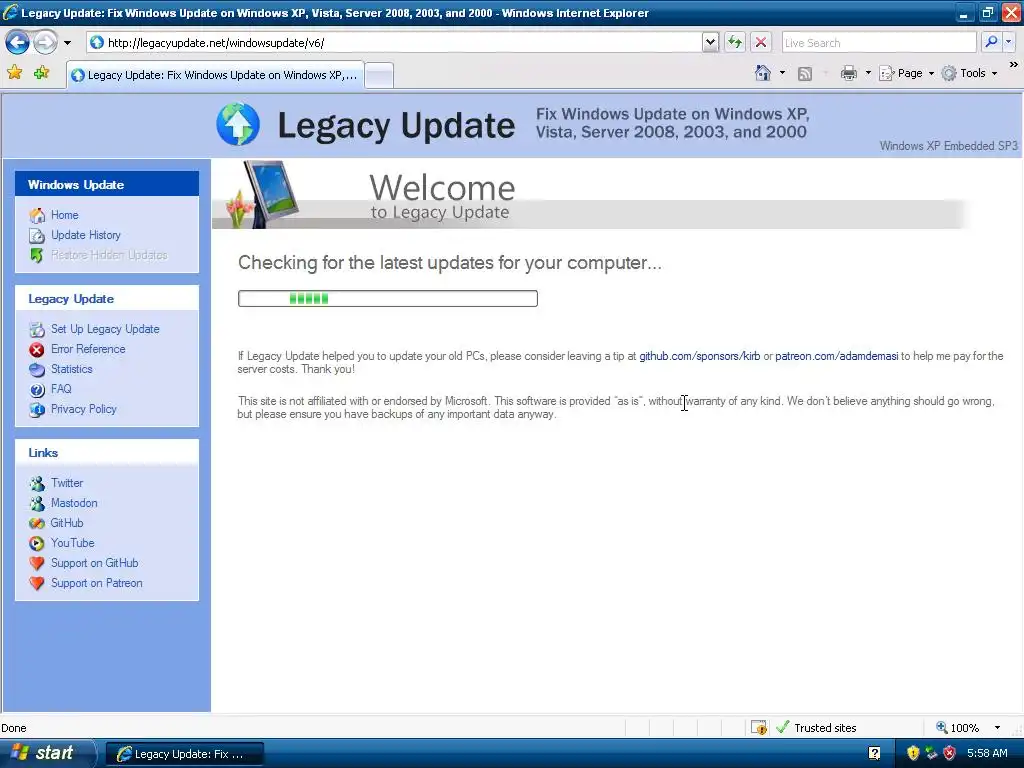Open the FAQ link
Image resolution: width=1024 pixels, height=768 pixels.
61,389
